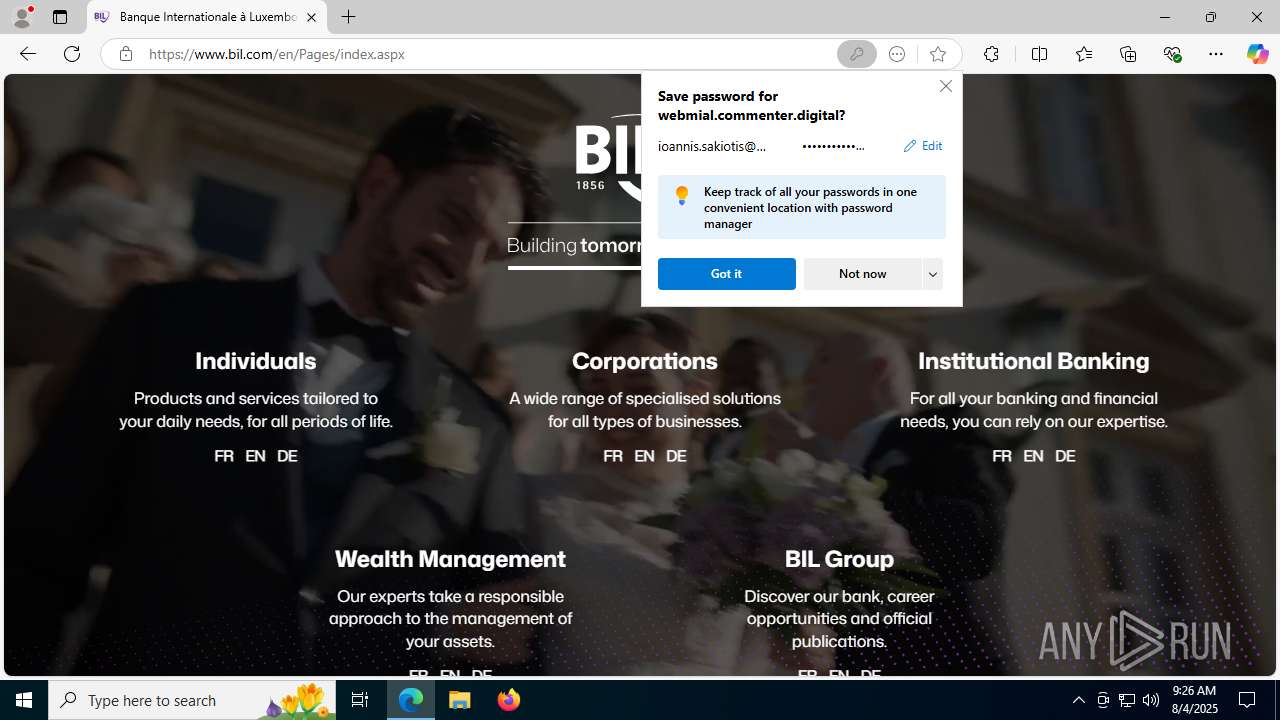The width and height of the screenshot is (1280, 720).
Task: Click the taskbar search box
Action: point(193,700)
